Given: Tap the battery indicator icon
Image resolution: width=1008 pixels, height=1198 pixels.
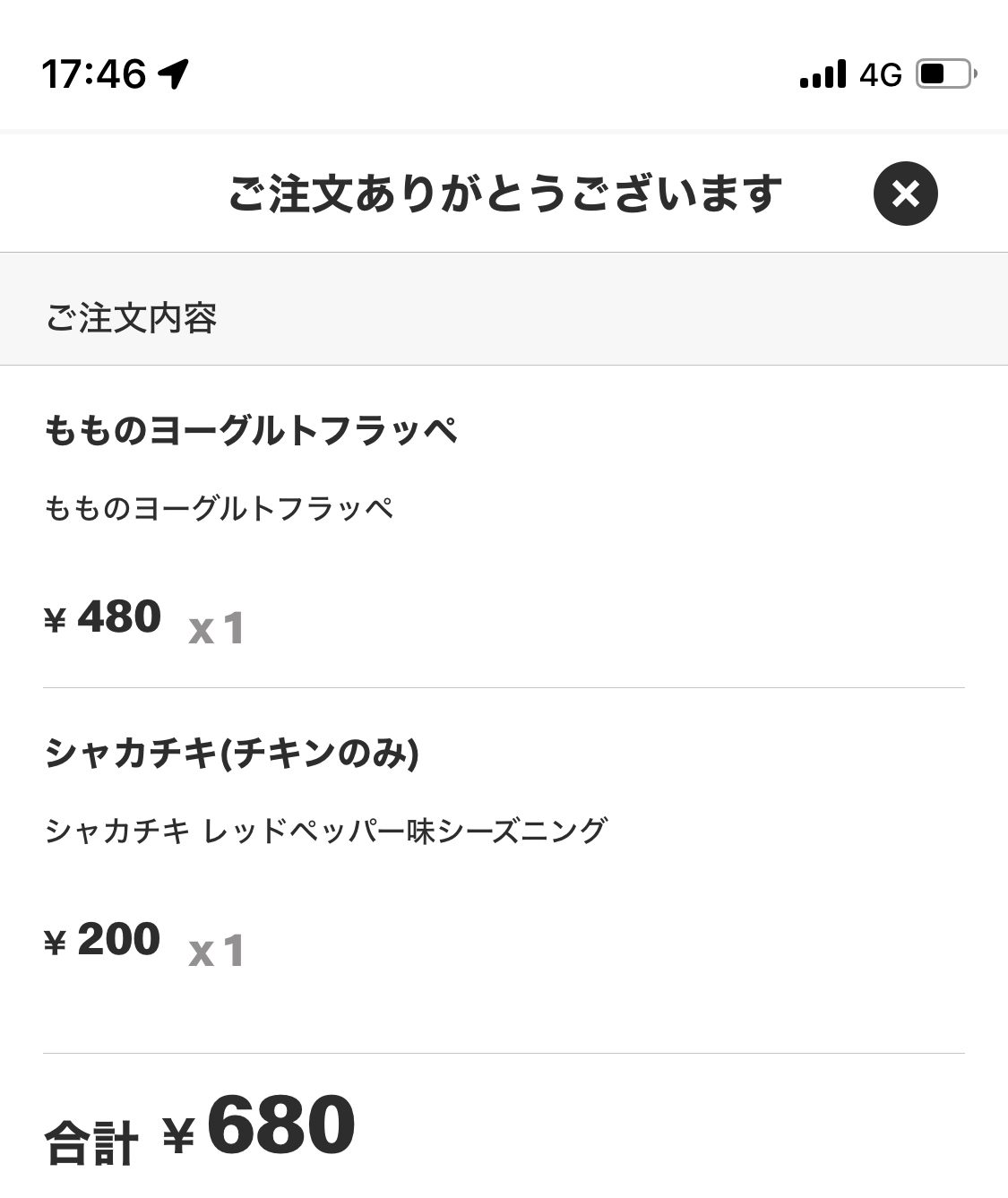Looking at the screenshot, I should click(946, 73).
